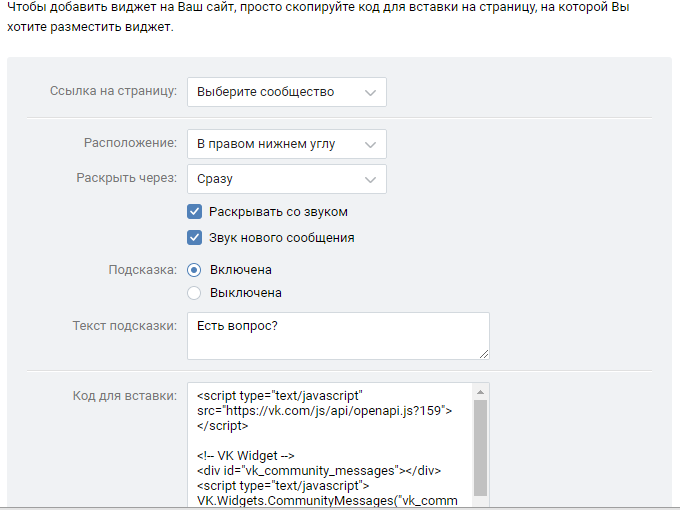The width and height of the screenshot is (680, 510).
Task: Click the resize grip of hint textarea
Action: [484, 354]
